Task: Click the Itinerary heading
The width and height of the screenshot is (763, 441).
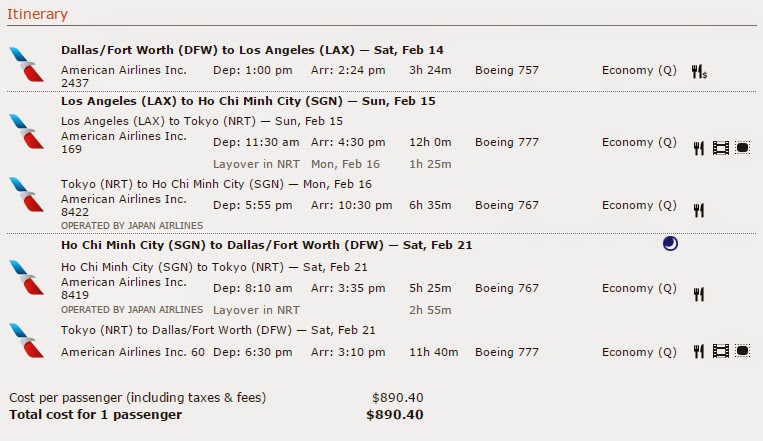Action: click(x=38, y=14)
